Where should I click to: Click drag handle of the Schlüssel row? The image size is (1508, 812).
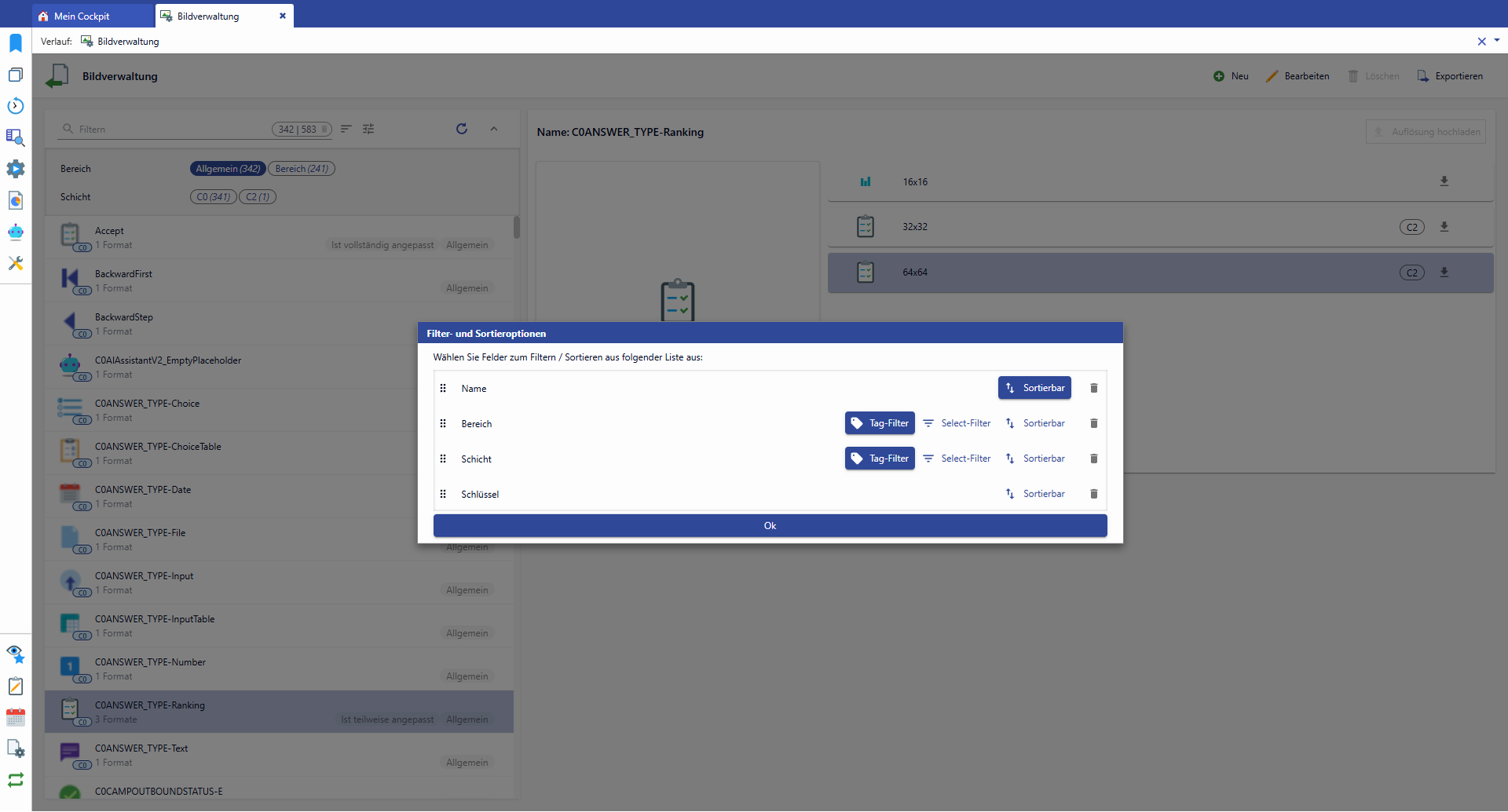[x=443, y=494]
